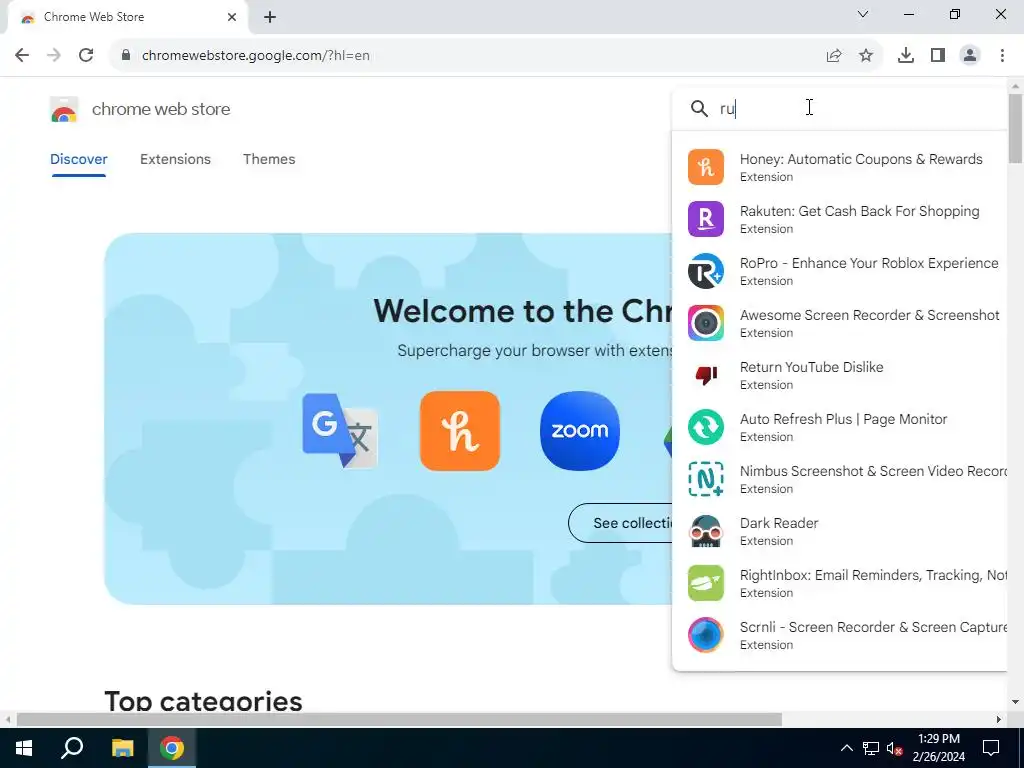Image resolution: width=1024 pixels, height=768 pixels.
Task: Click the muted volume tray icon
Action: (x=895, y=748)
